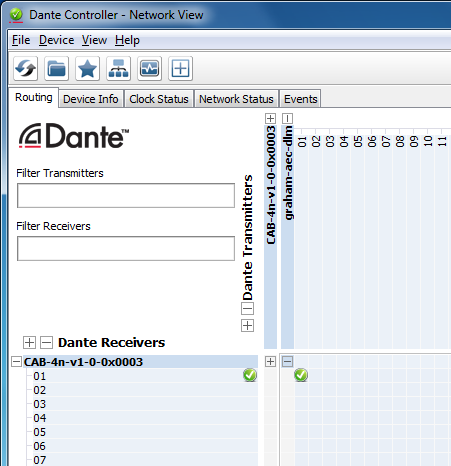Click the Filter Receivers text field
Viewport: 451px width, 466px height.
tap(126, 248)
